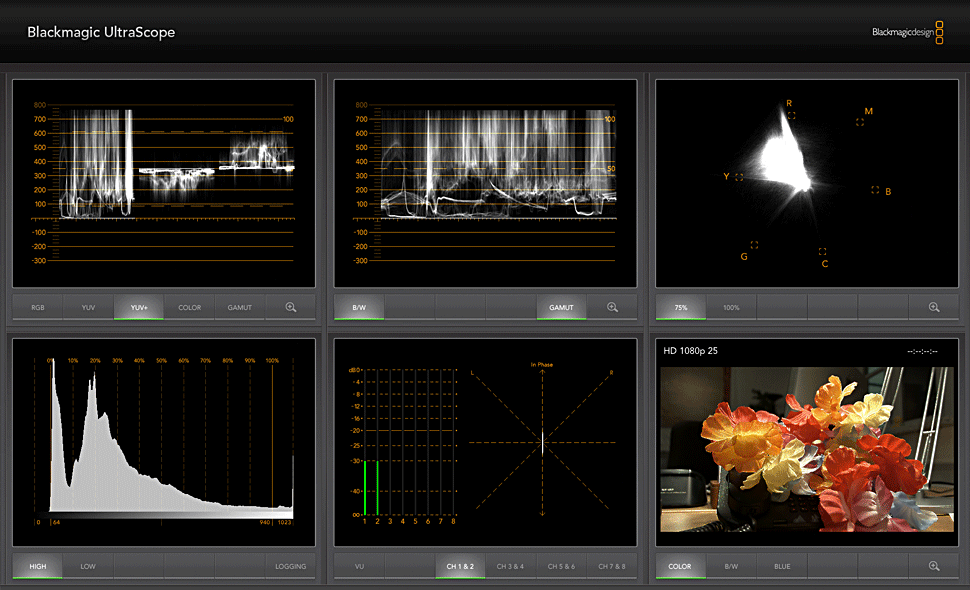Select the COLOR parade option
This screenshot has width=970, height=590.
coord(190,307)
